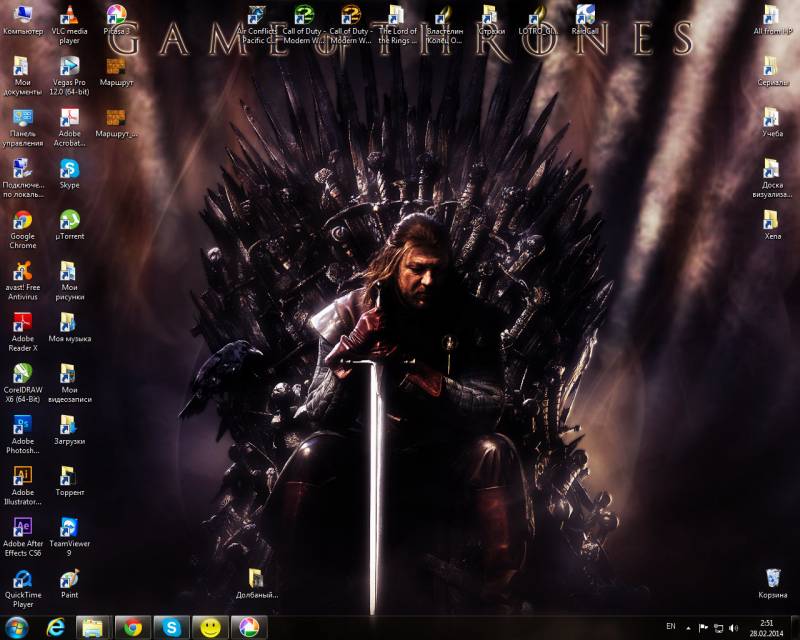Select The Lord of the Rings shortcut

coord(397,24)
